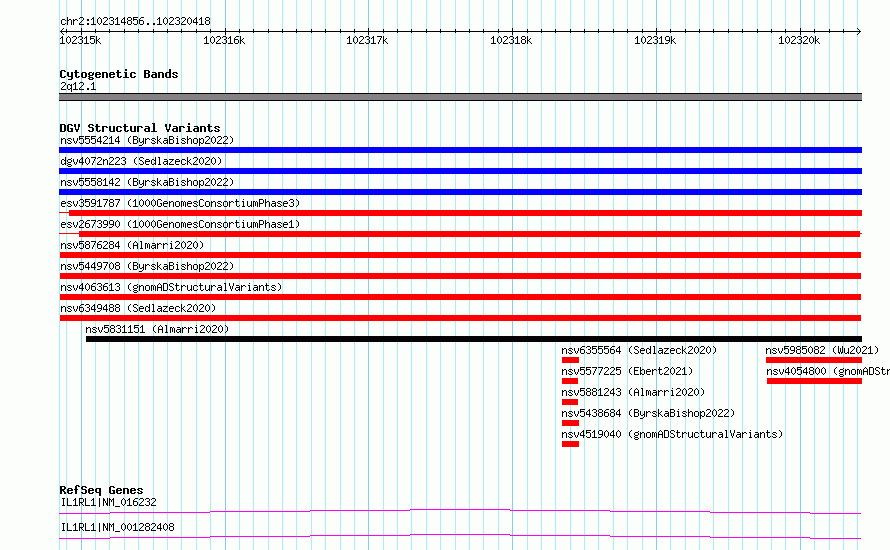Image resolution: width=890 pixels, height=550 pixels.
Task: Click the red bar under nsv5449708
Action: [x=460, y=276]
